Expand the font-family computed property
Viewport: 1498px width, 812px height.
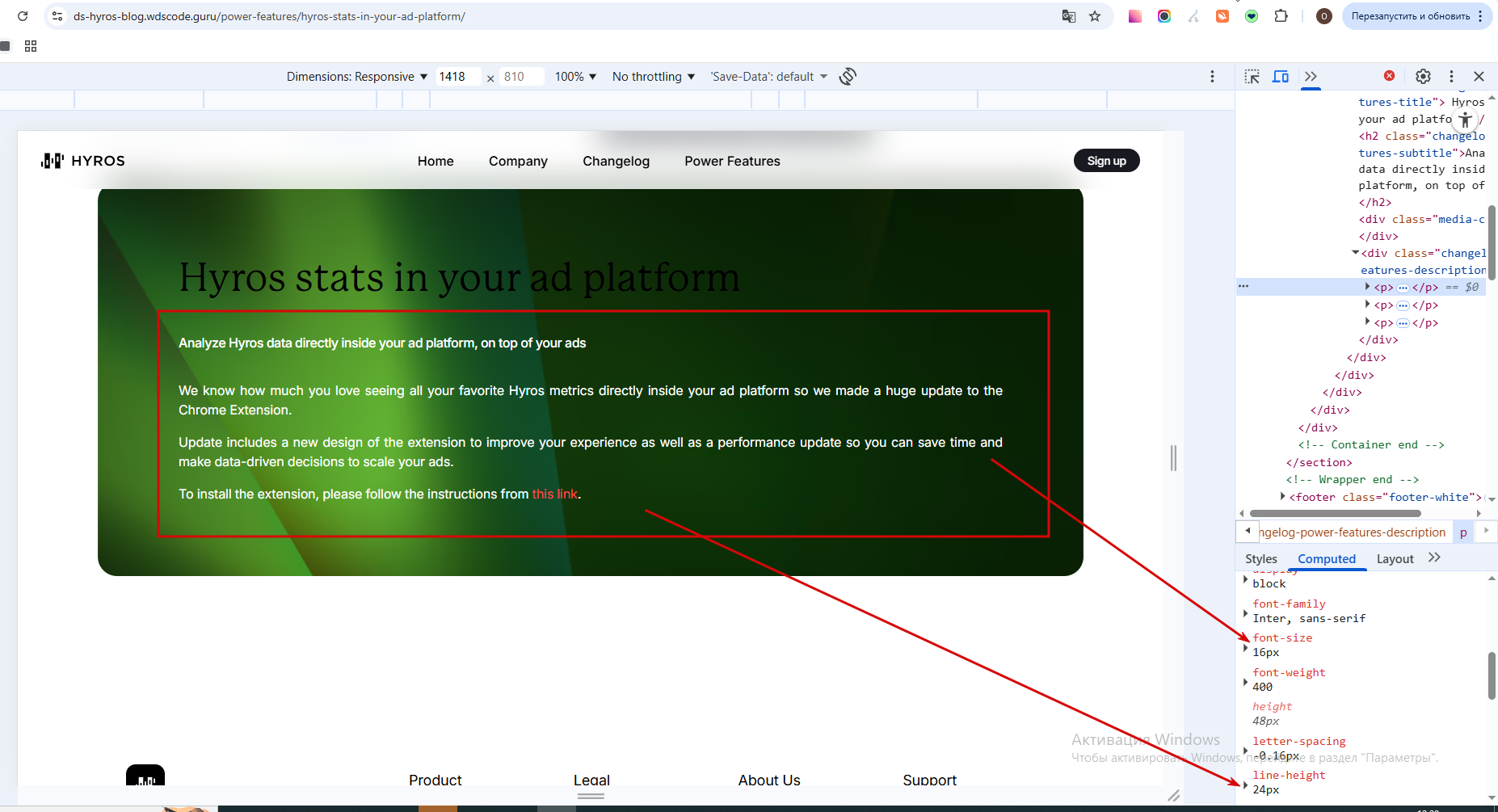coord(1245,613)
